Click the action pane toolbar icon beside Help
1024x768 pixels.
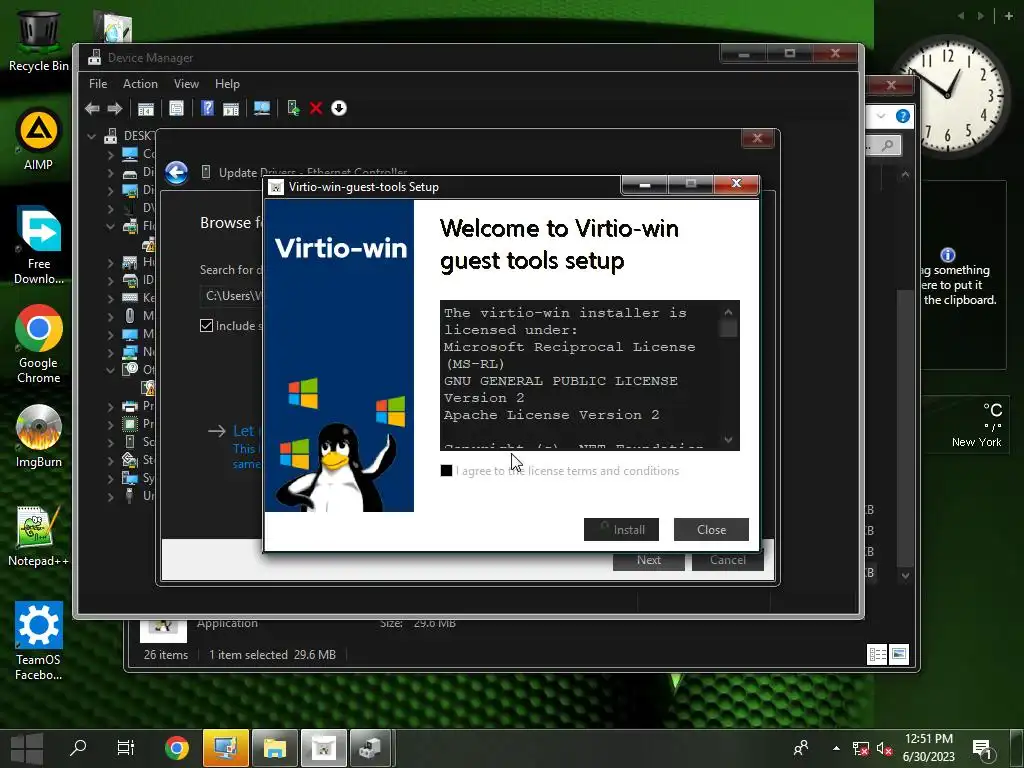(231, 108)
